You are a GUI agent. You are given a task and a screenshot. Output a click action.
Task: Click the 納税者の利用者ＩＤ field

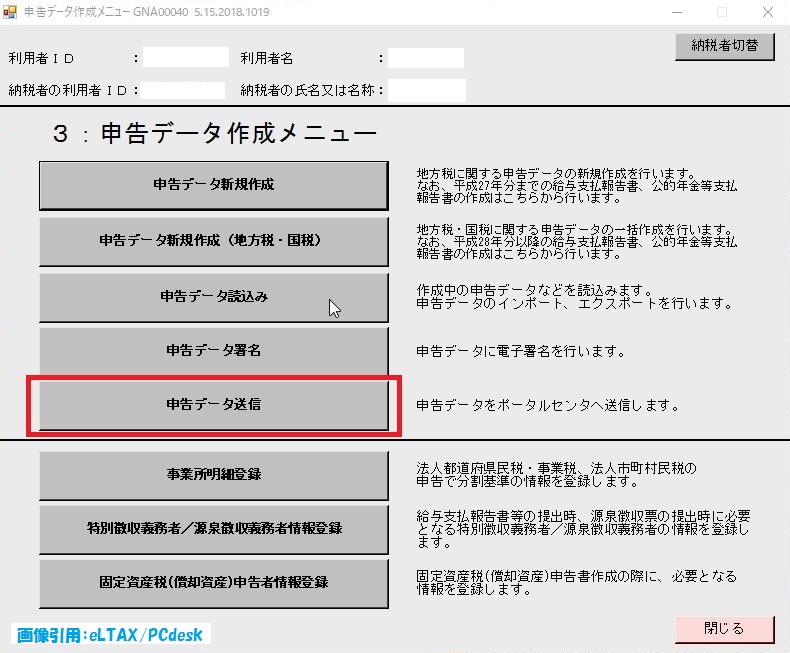pyautogui.click(x=183, y=90)
